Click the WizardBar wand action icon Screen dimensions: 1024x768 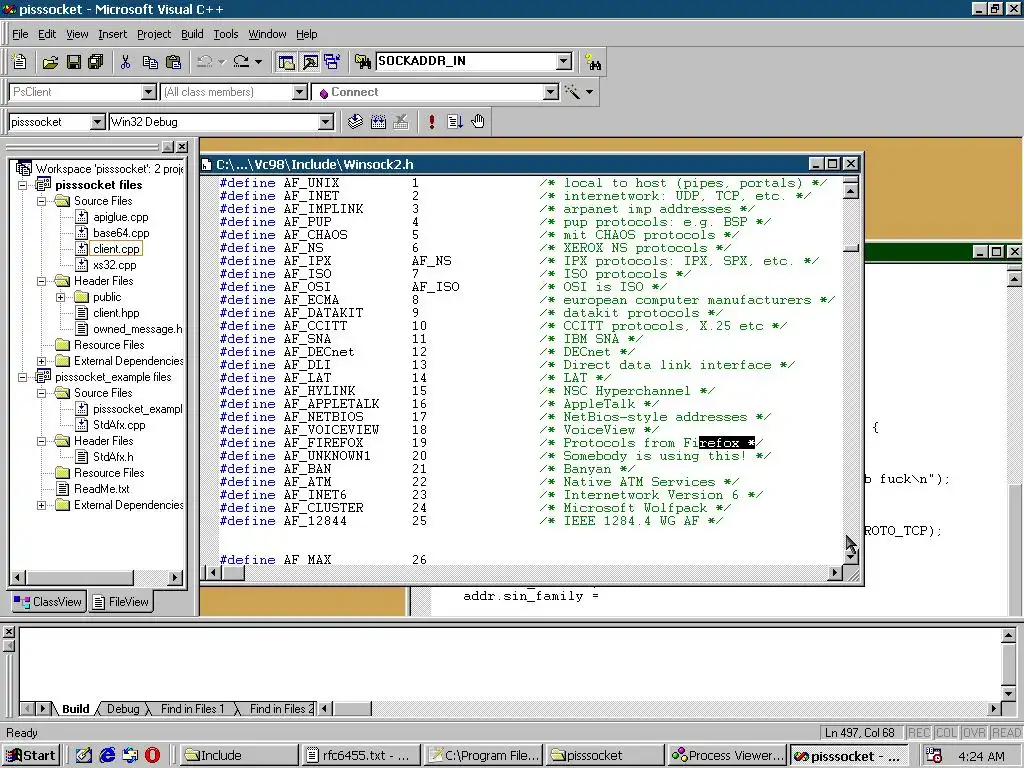coord(572,92)
